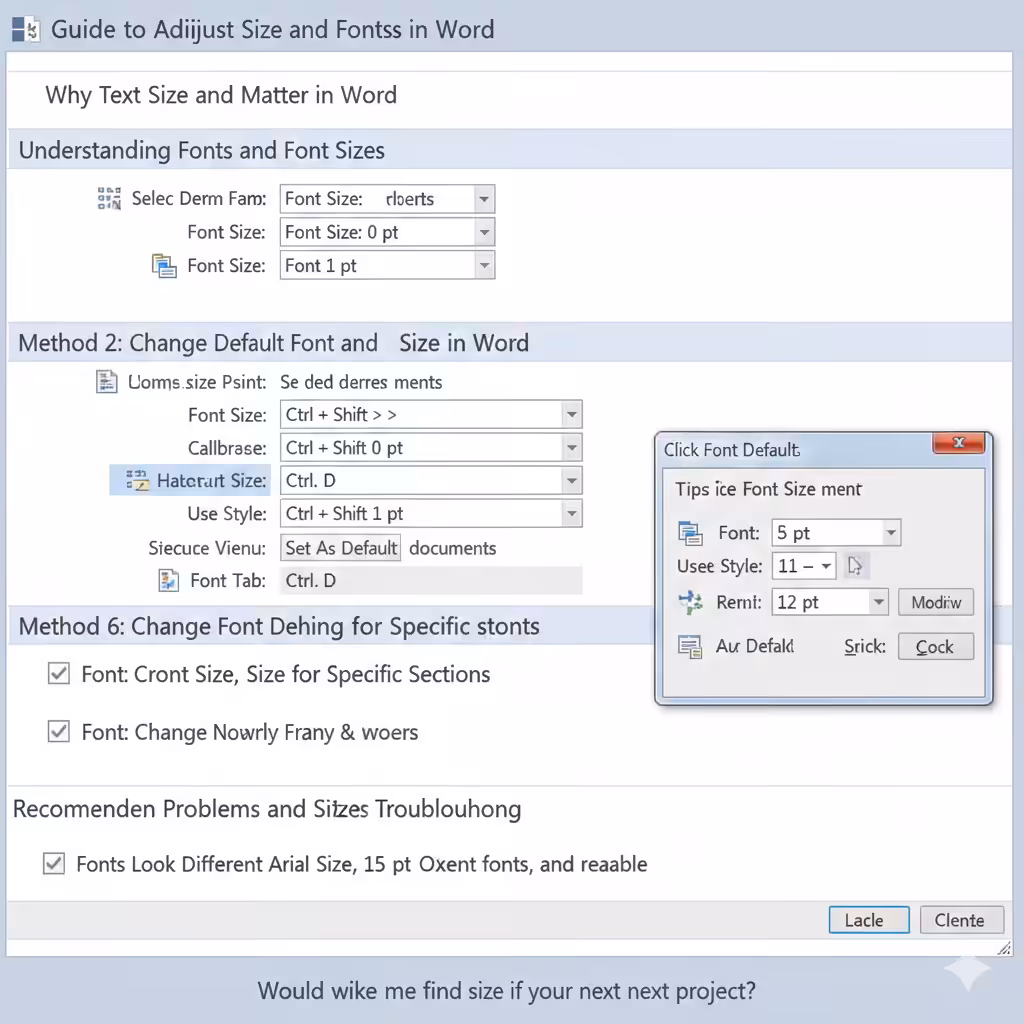Screen dimensions: 1024x1024
Task: Click Recomenden Problems and Sizes Troublouhong heading
Action: point(267,808)
